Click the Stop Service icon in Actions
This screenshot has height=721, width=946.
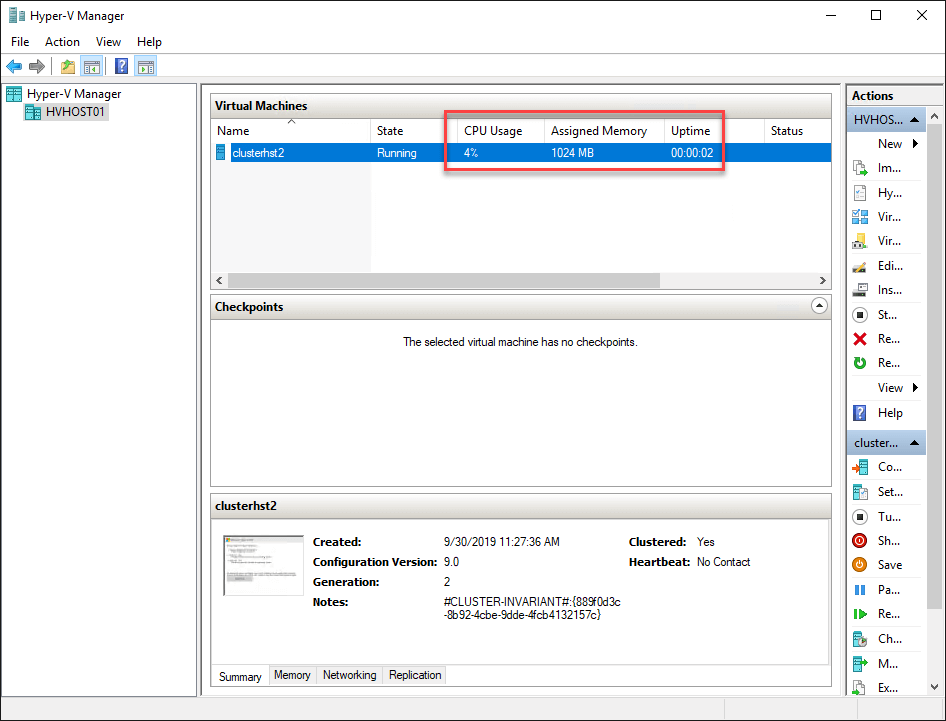(x=860, y=315)
